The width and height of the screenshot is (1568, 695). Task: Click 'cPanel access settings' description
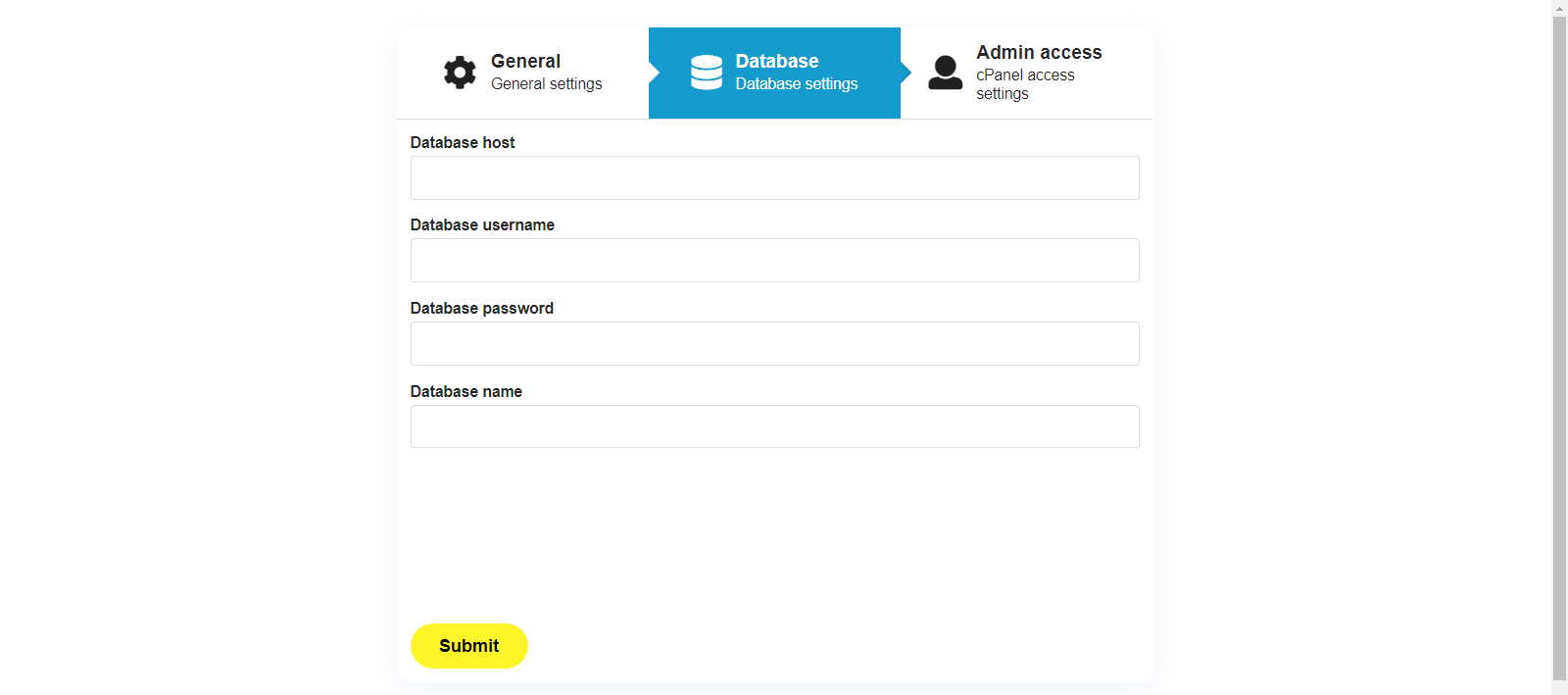(x=1024, y=84)
